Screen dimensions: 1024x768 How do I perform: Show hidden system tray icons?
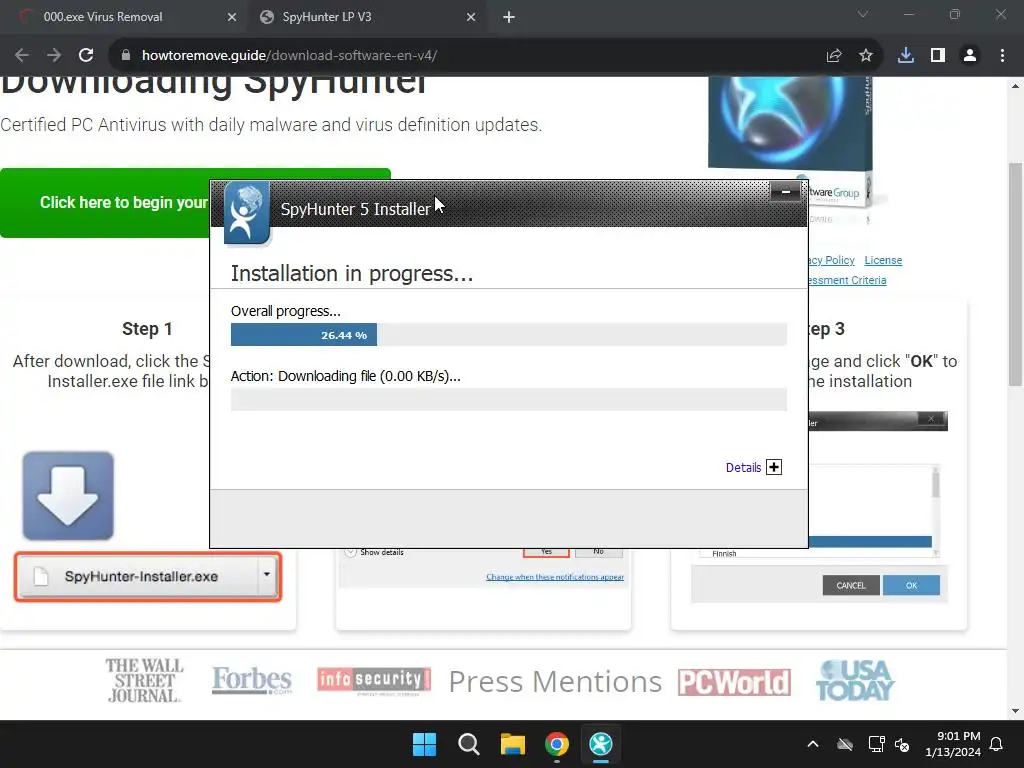tap(813, 744)
